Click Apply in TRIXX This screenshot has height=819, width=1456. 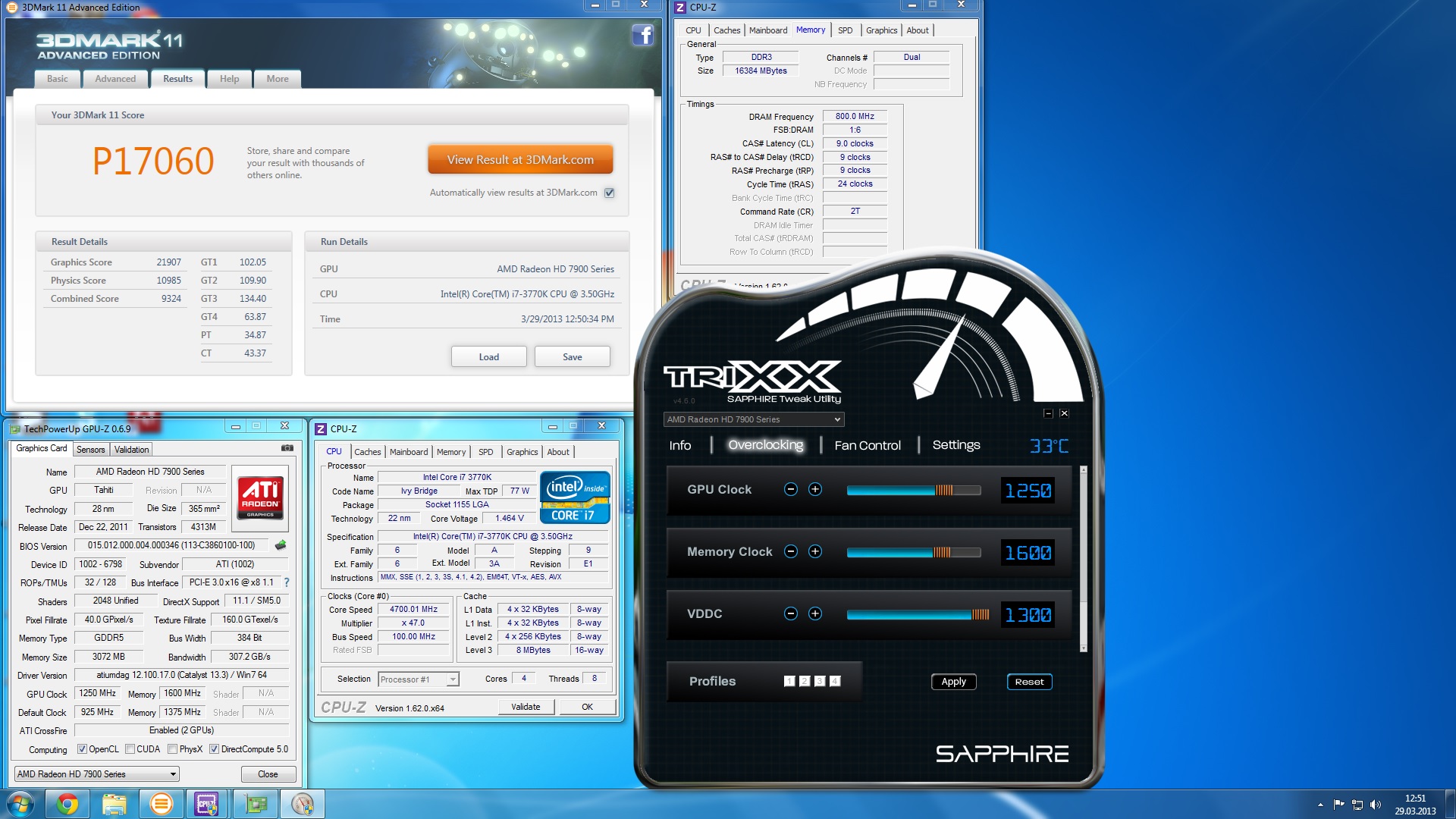(x=953, y=682)
